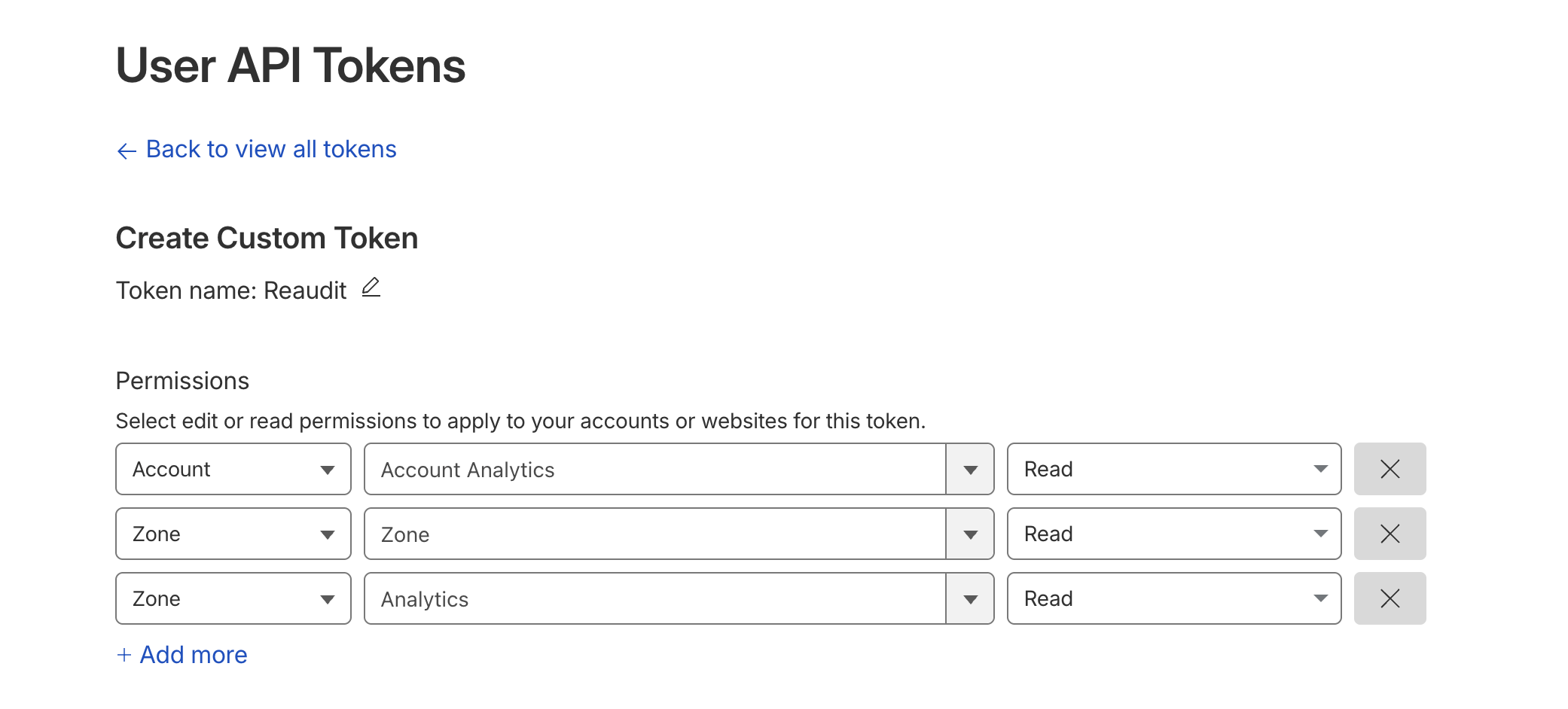
Task: Click the User API Tokens page heading
Action: 290,66
